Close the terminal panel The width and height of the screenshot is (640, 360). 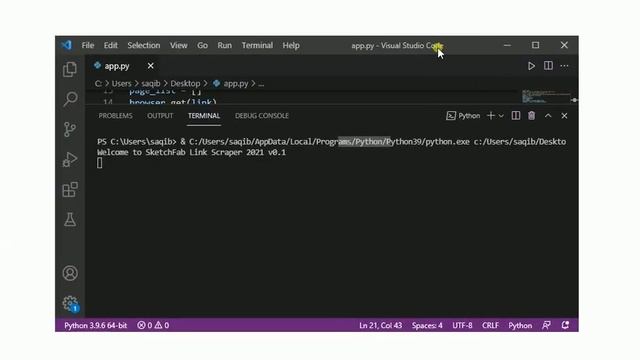564,116
